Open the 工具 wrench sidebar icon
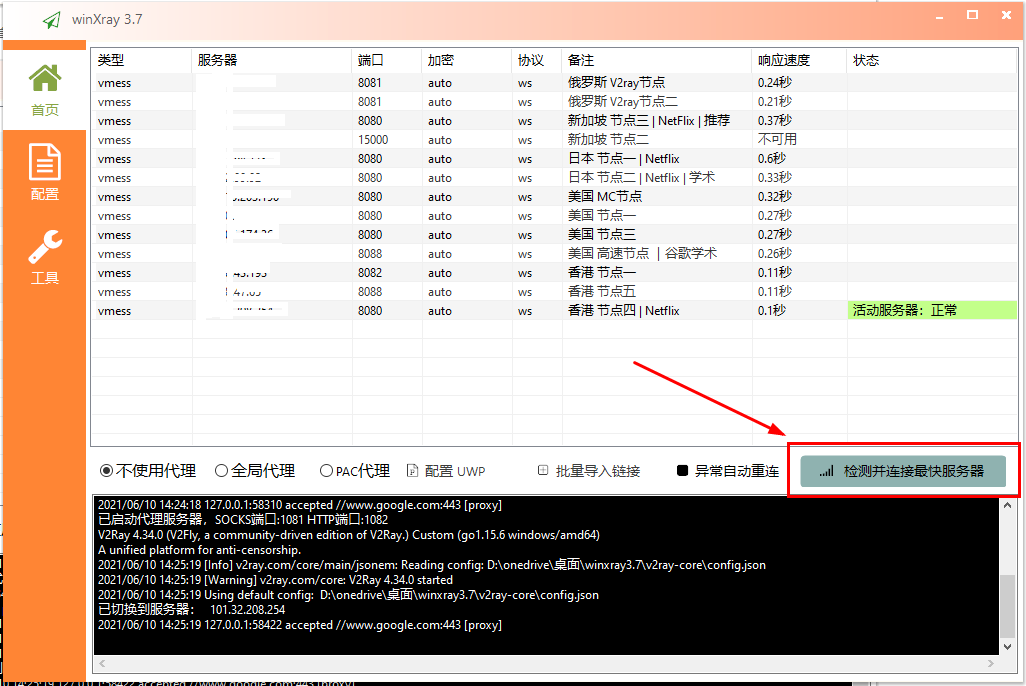This screenshot has height=686, width=1026. tap(44, 257)
